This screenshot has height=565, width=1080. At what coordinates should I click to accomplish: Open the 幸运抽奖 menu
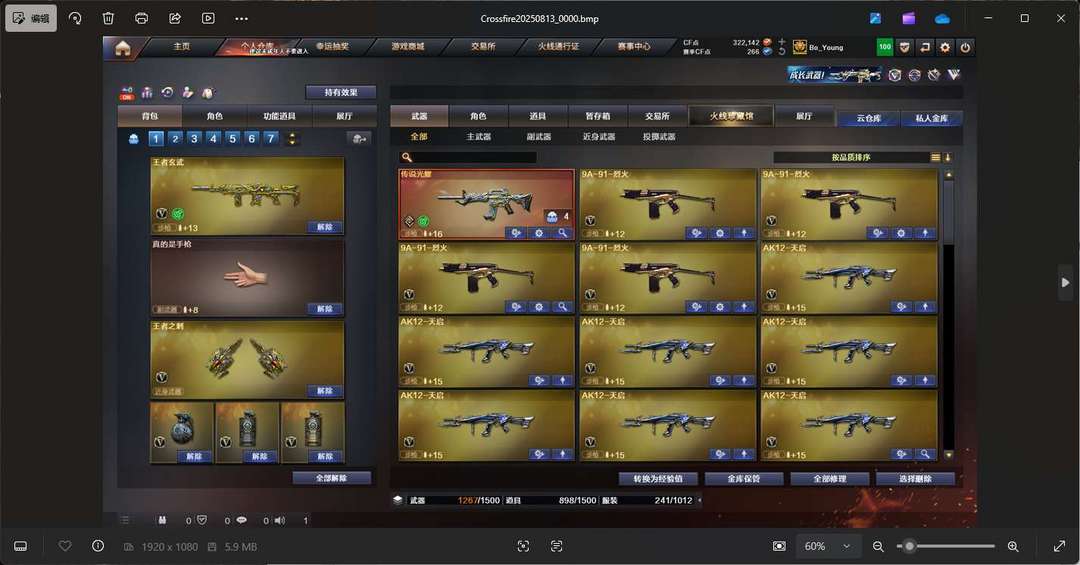(333, 46)
